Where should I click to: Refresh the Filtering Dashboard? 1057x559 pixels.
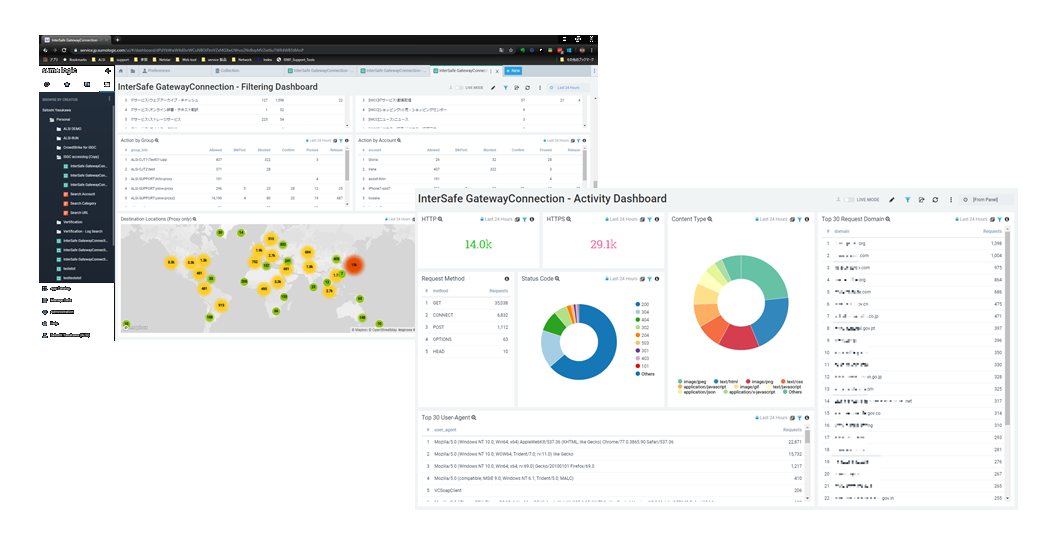pyautogui.click(x=528, y=88)
